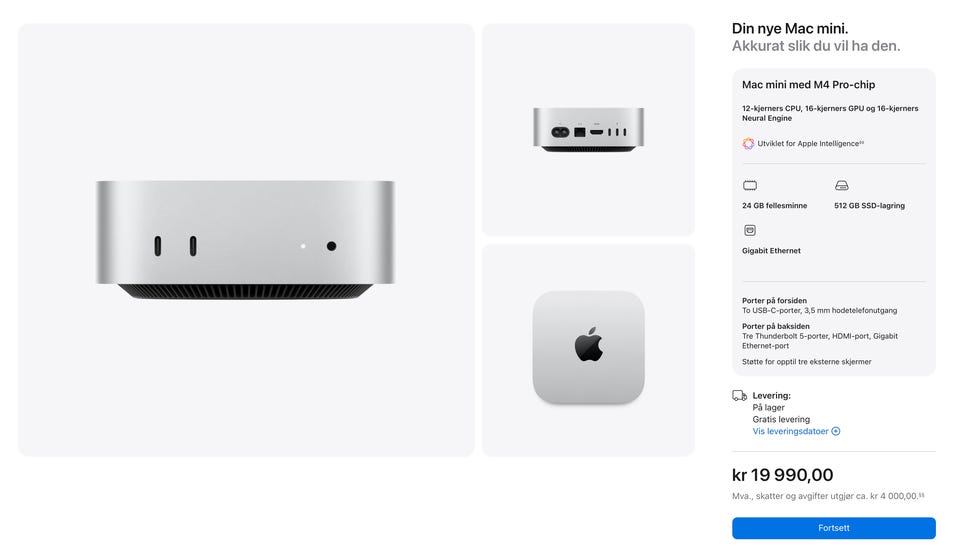Click the Mva. tax footnote text

coord(828,496)
